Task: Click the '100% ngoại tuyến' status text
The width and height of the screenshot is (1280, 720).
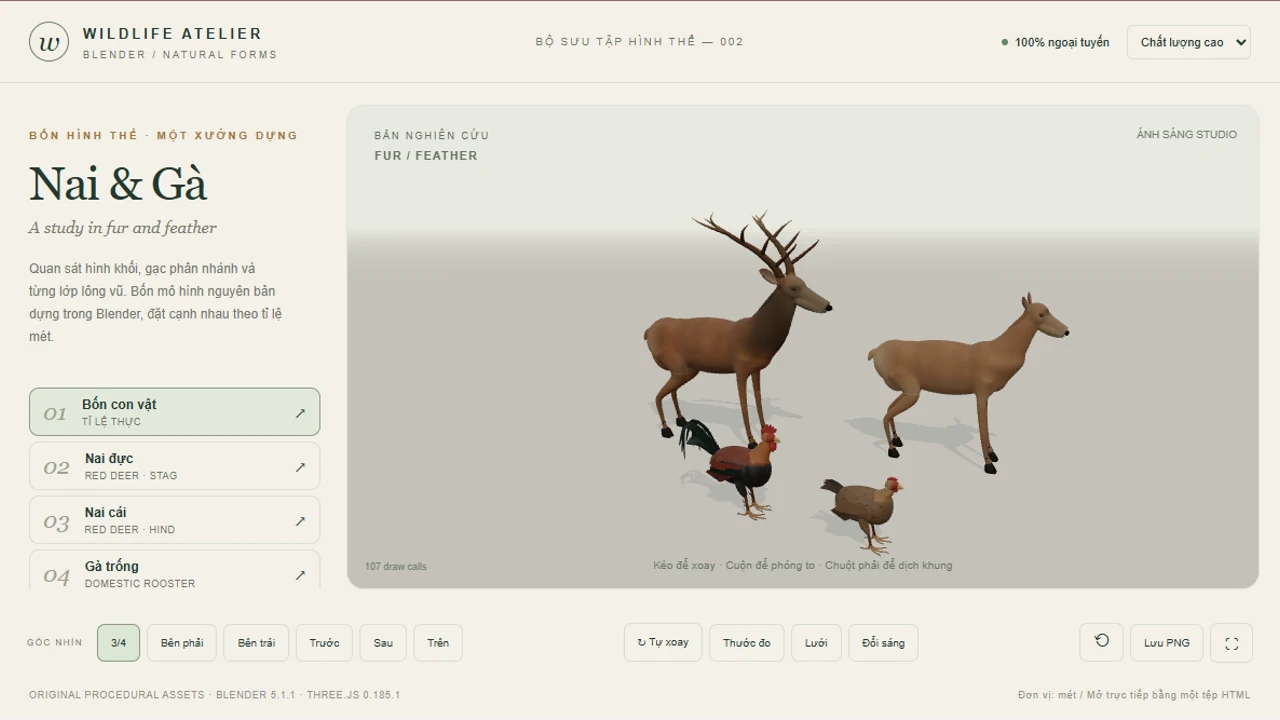Action: (1062, 42)
